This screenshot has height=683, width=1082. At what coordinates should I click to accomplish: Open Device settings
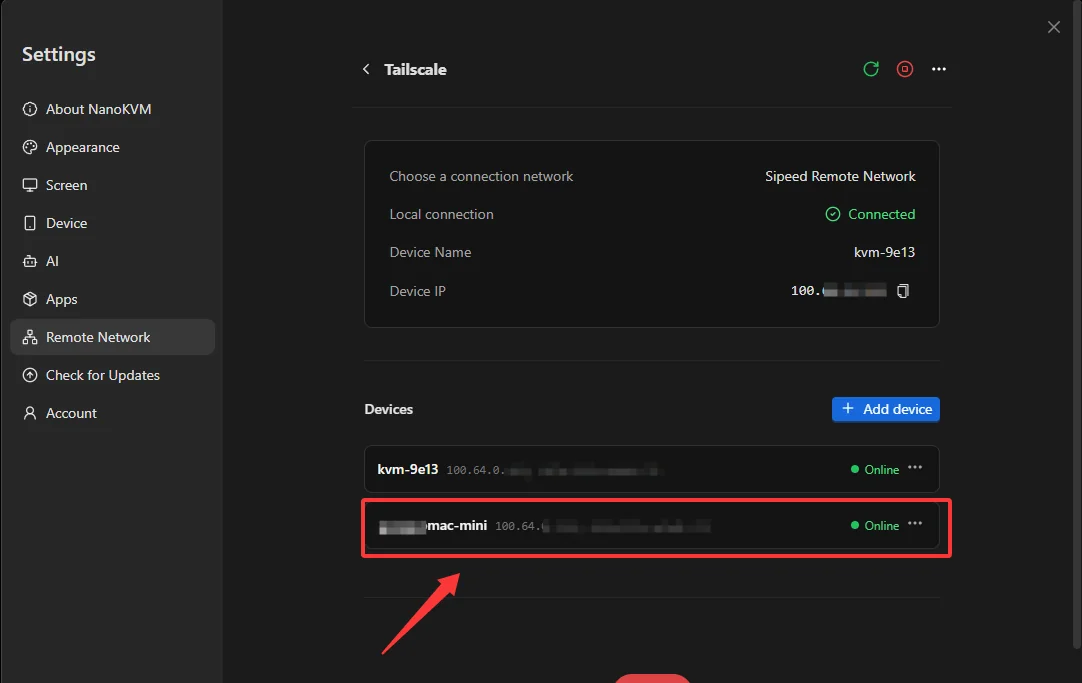[112, 223]
